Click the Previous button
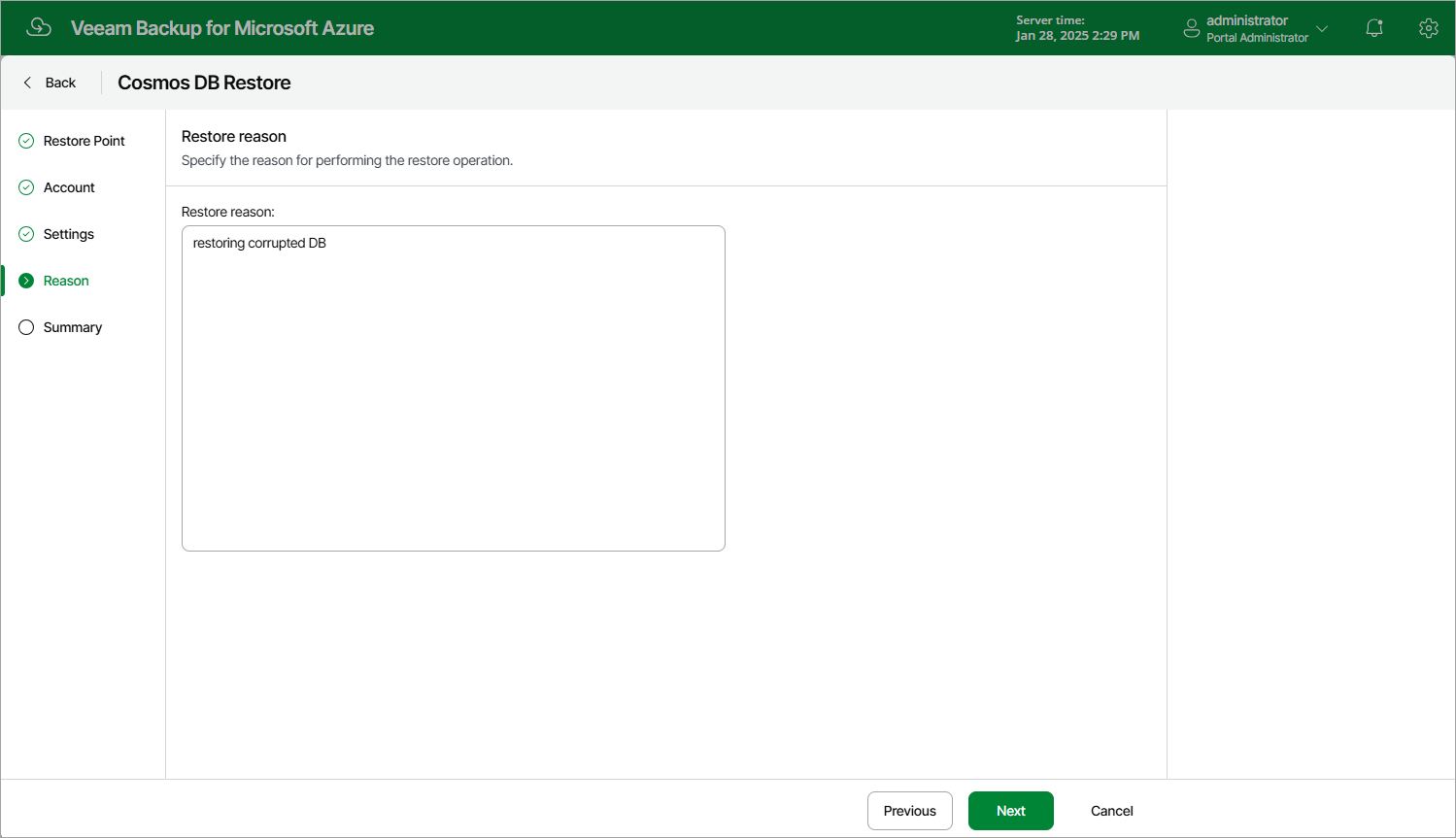This screenshot has width=1456, height=838. click(x=910, y=811)
